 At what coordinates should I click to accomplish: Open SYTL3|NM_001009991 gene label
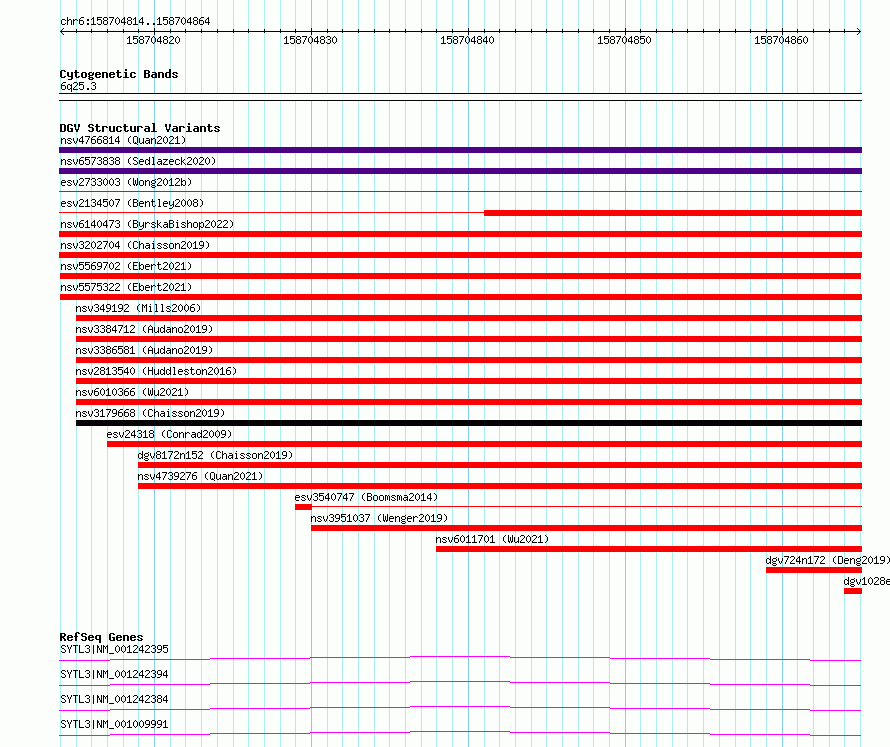(114, 724)
